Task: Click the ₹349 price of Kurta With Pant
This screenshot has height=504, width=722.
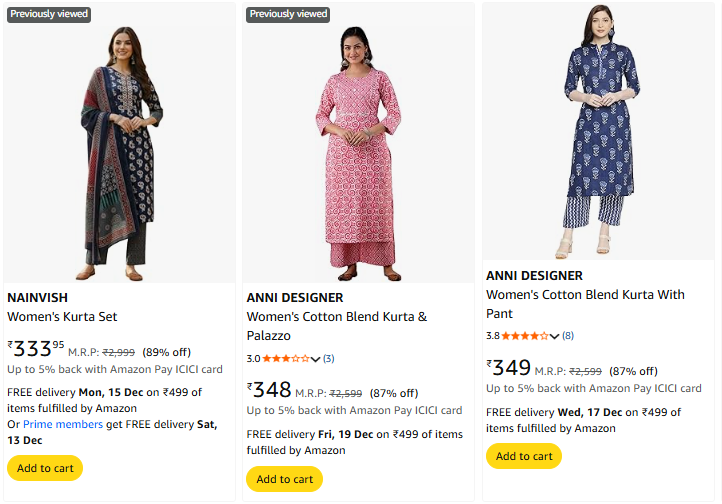Action: [509, 367]
